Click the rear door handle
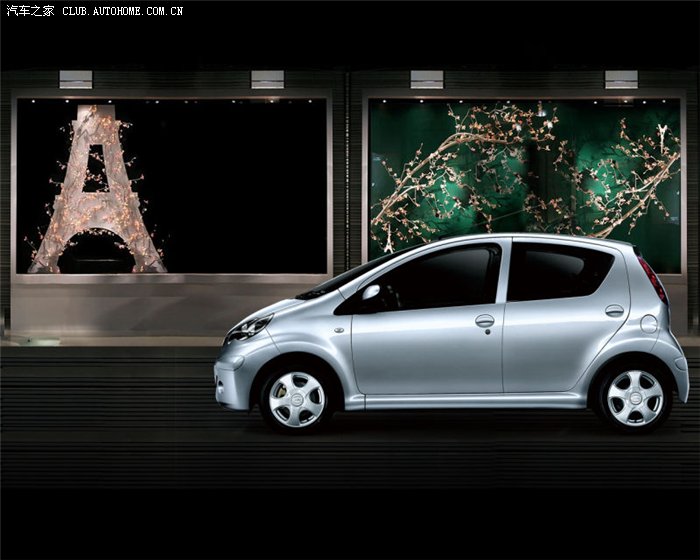The height and width of the screenshot is (560, 700). click(x=614, y=311)
